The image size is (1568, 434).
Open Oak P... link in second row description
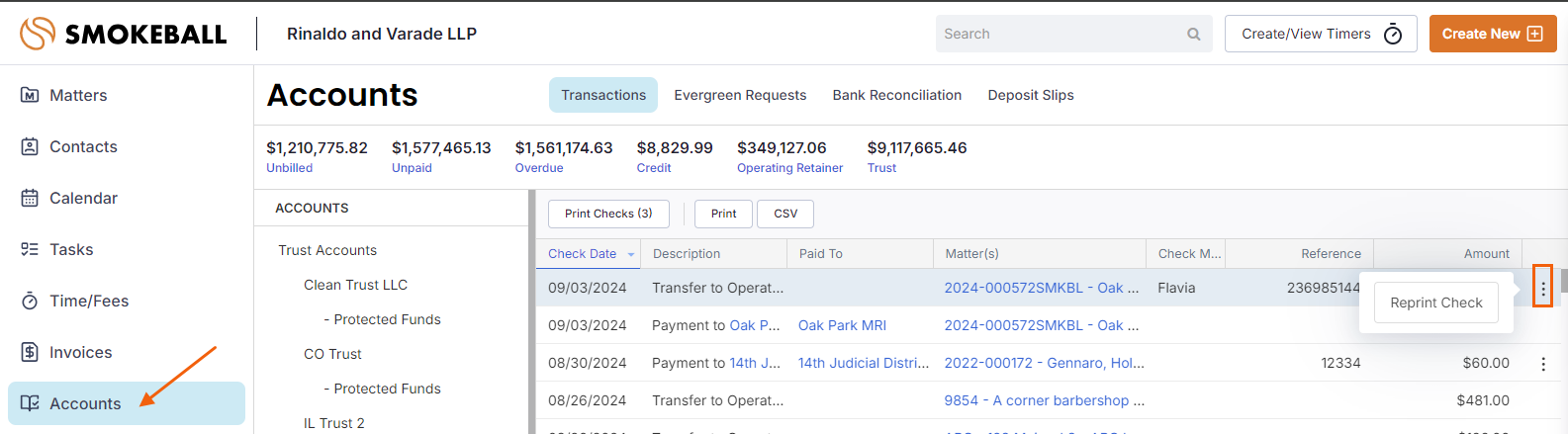pyautogui.click(x=755, y=325)
